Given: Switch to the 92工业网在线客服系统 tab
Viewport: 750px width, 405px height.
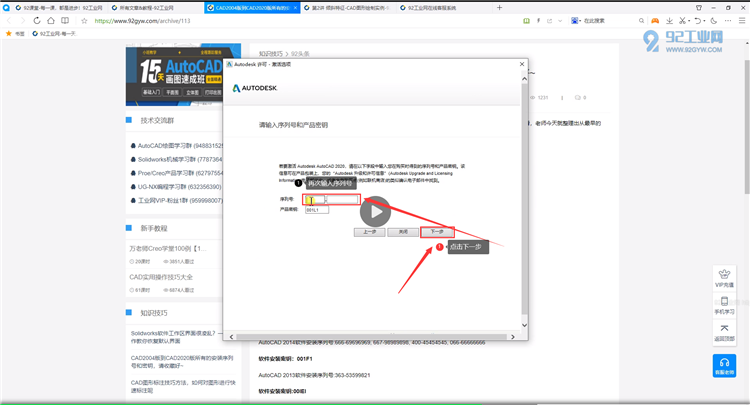Looking at the screenshot, I should [430, 8].
